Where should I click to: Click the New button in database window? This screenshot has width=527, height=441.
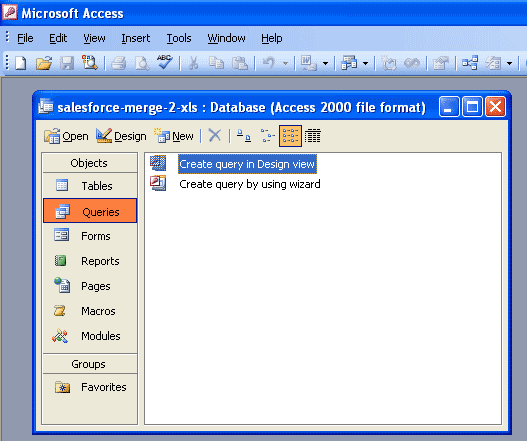point(174,136)
